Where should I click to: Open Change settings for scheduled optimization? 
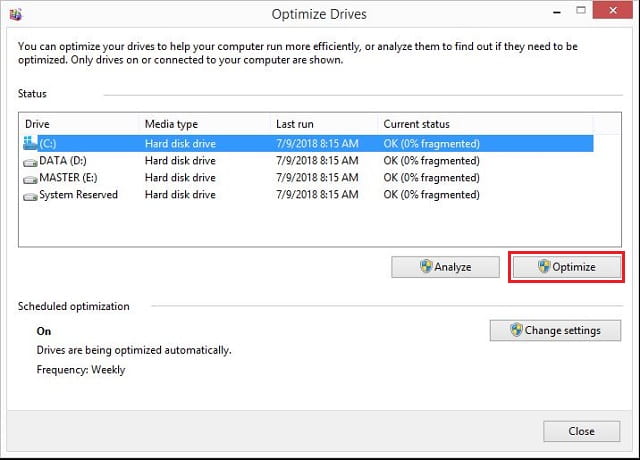click(x=555, y=330)
